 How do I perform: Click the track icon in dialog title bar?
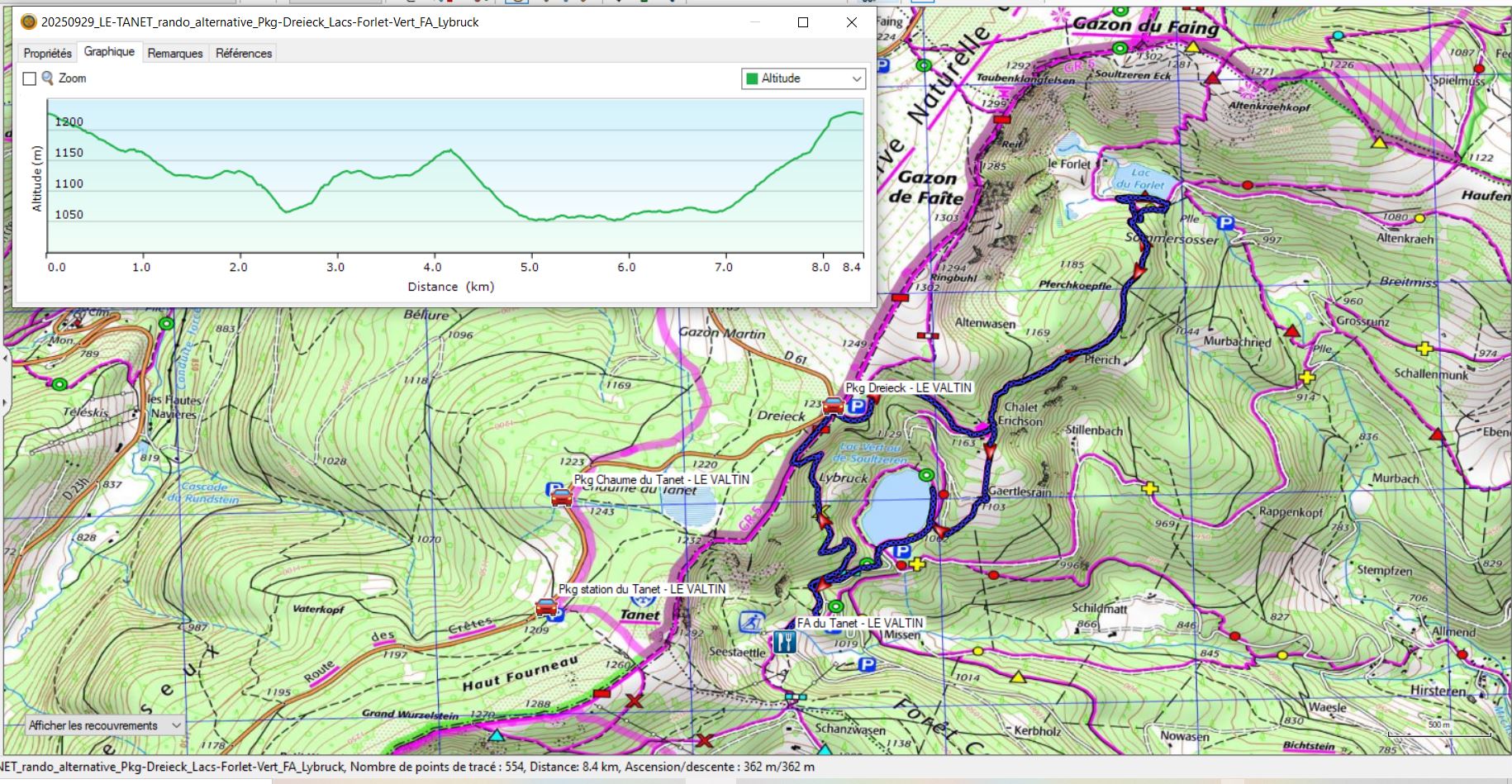click(28, 22)
